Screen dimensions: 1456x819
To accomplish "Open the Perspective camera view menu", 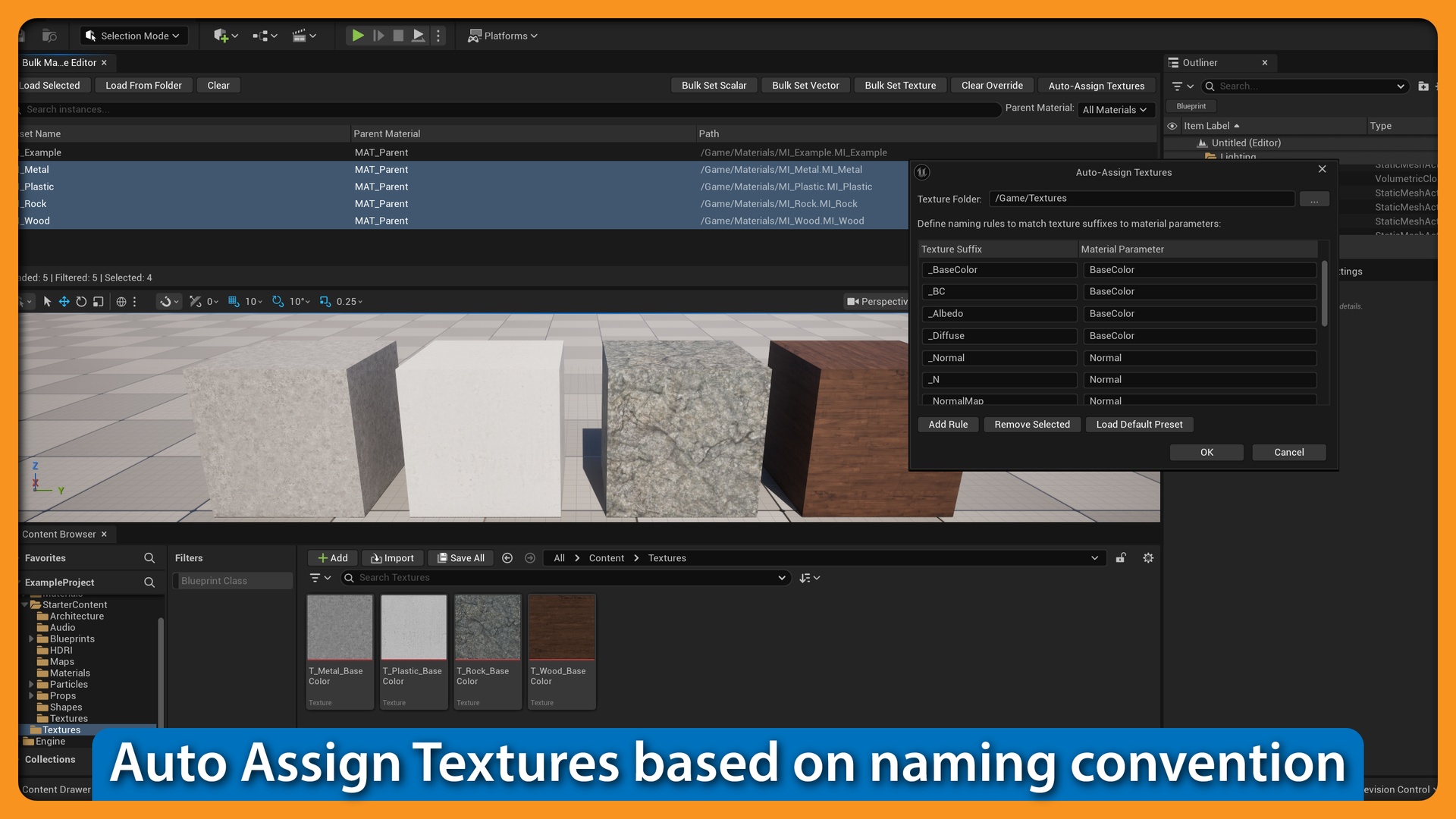I will coord(877,302).
